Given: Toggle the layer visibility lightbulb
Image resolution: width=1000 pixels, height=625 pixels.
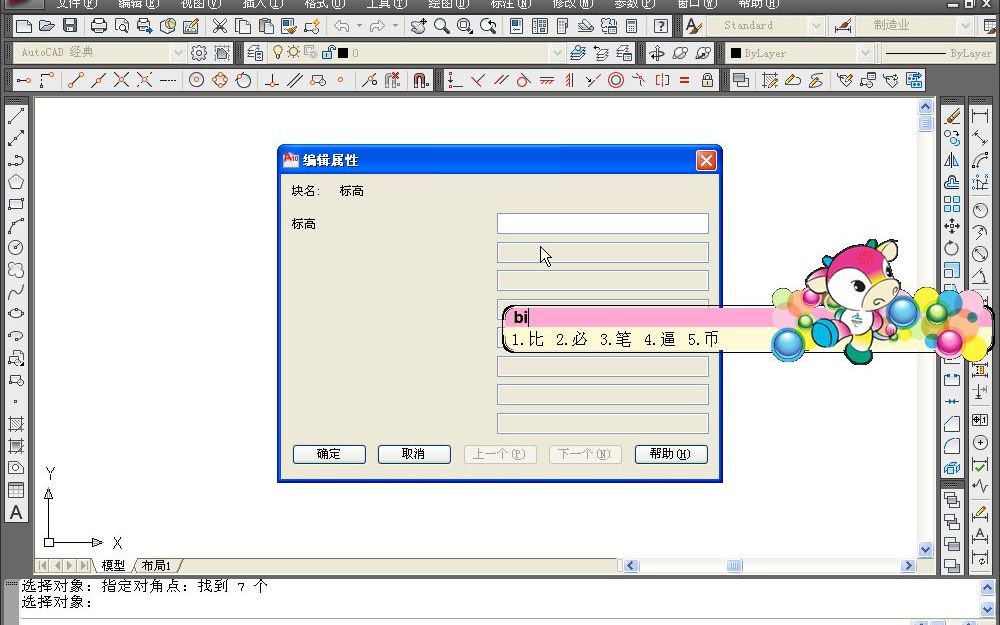Looking at the screenshot, I should click(277, 51).
